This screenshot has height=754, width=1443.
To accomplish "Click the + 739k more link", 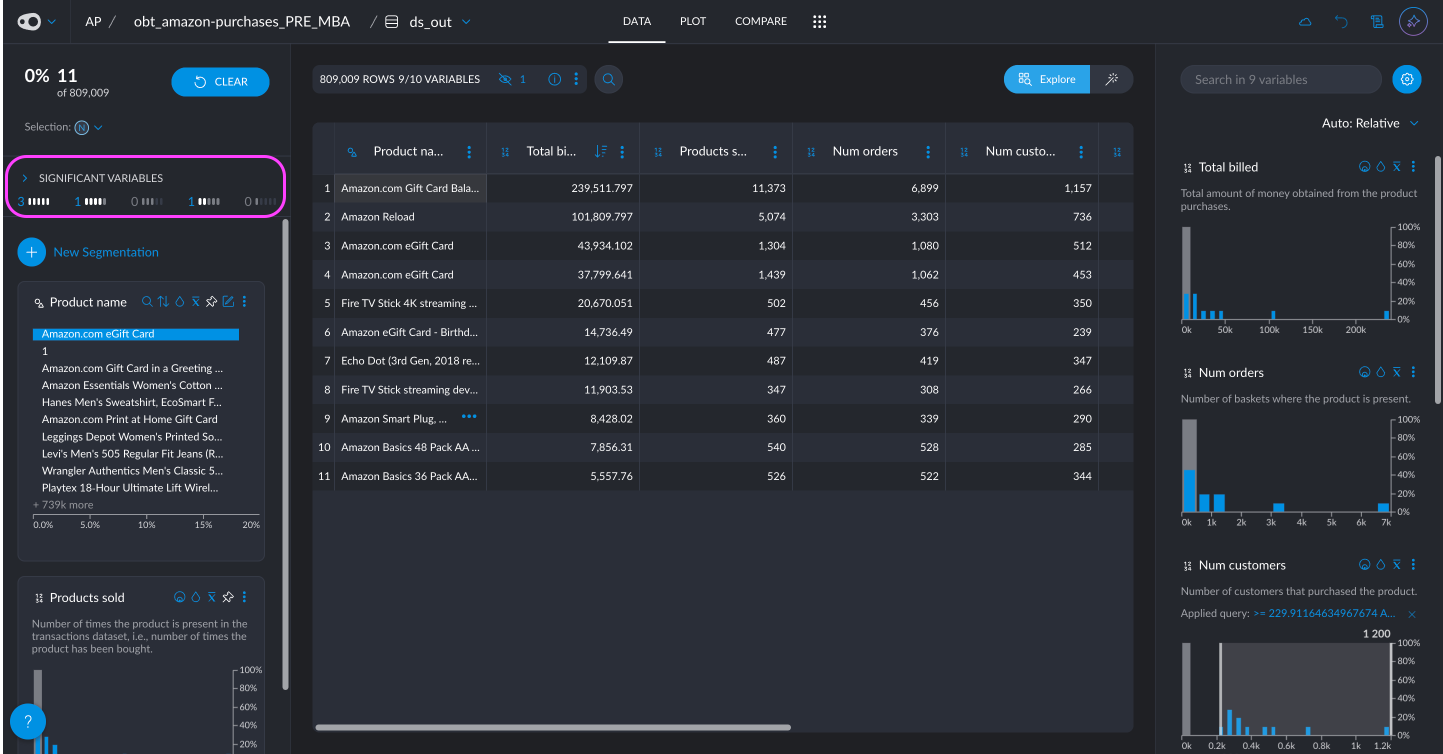I will pos(63,505).
